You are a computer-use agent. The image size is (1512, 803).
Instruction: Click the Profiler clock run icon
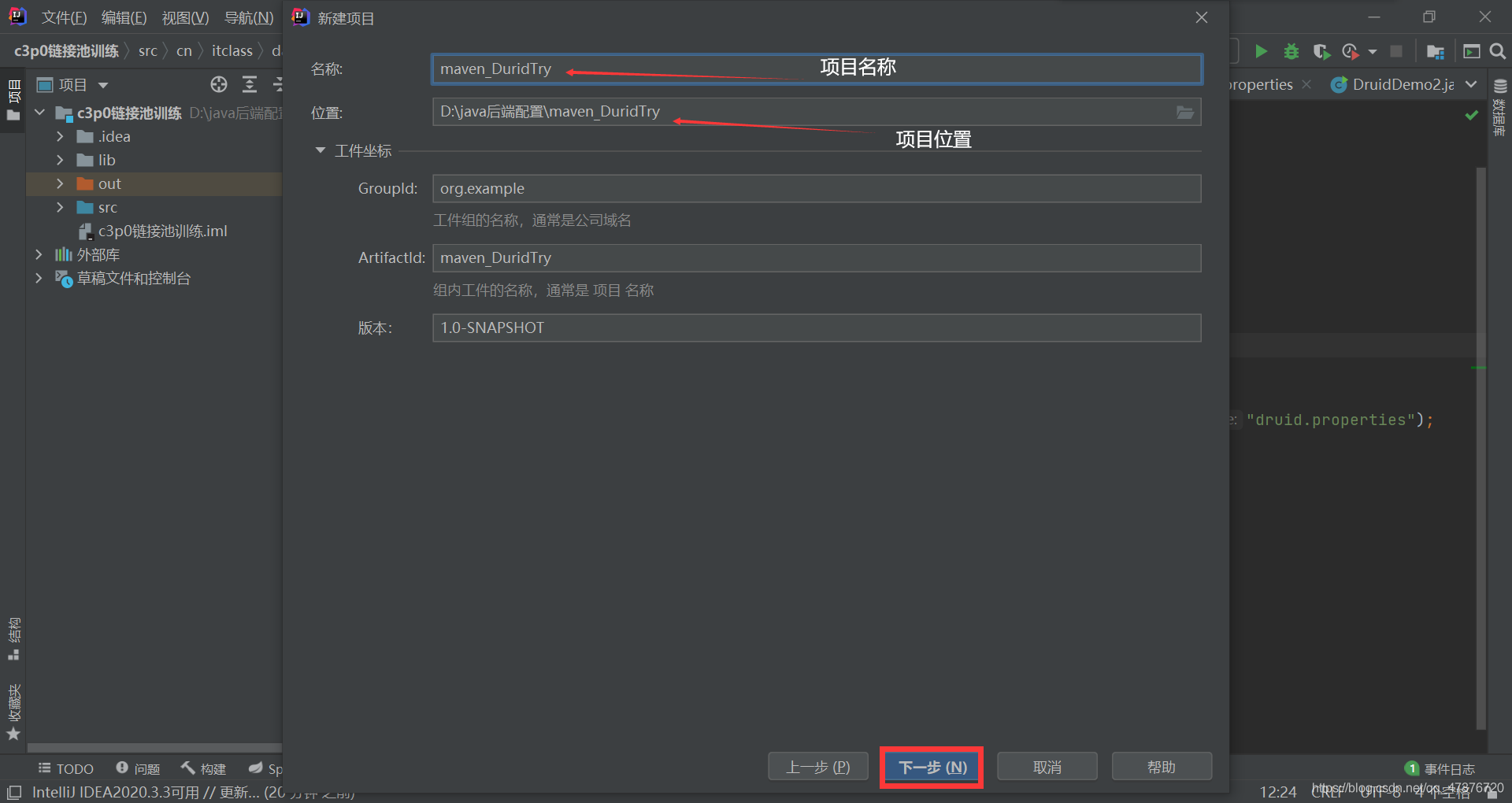point(1351,51)
